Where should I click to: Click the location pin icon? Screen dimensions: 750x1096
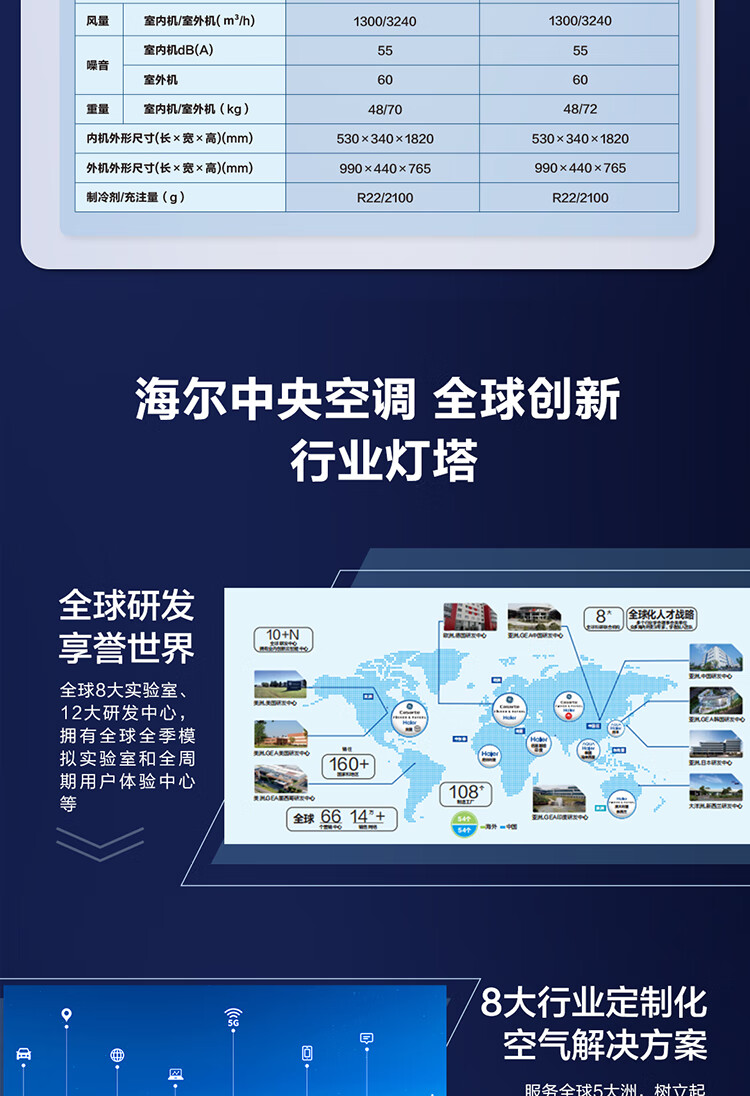pyautogui.click(x=66, y=1015)
